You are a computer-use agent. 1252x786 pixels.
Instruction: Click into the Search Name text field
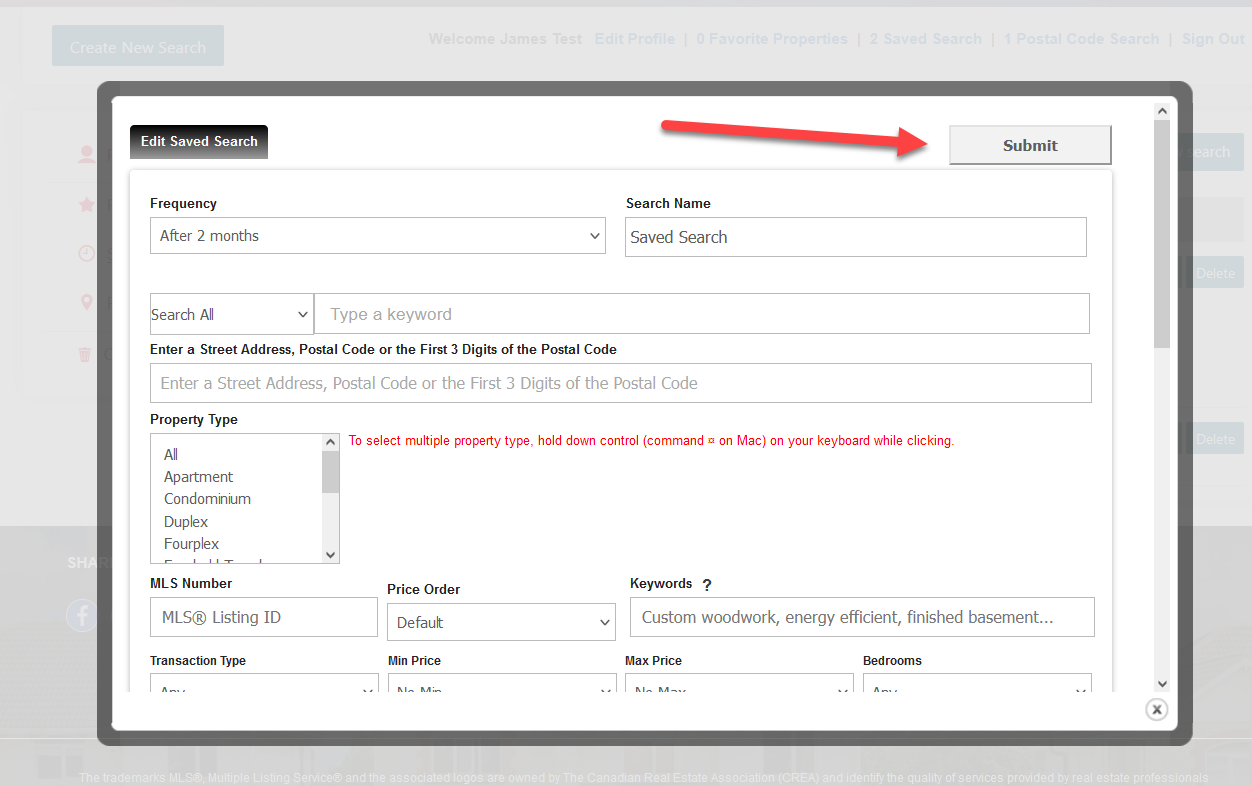point(855,237)
